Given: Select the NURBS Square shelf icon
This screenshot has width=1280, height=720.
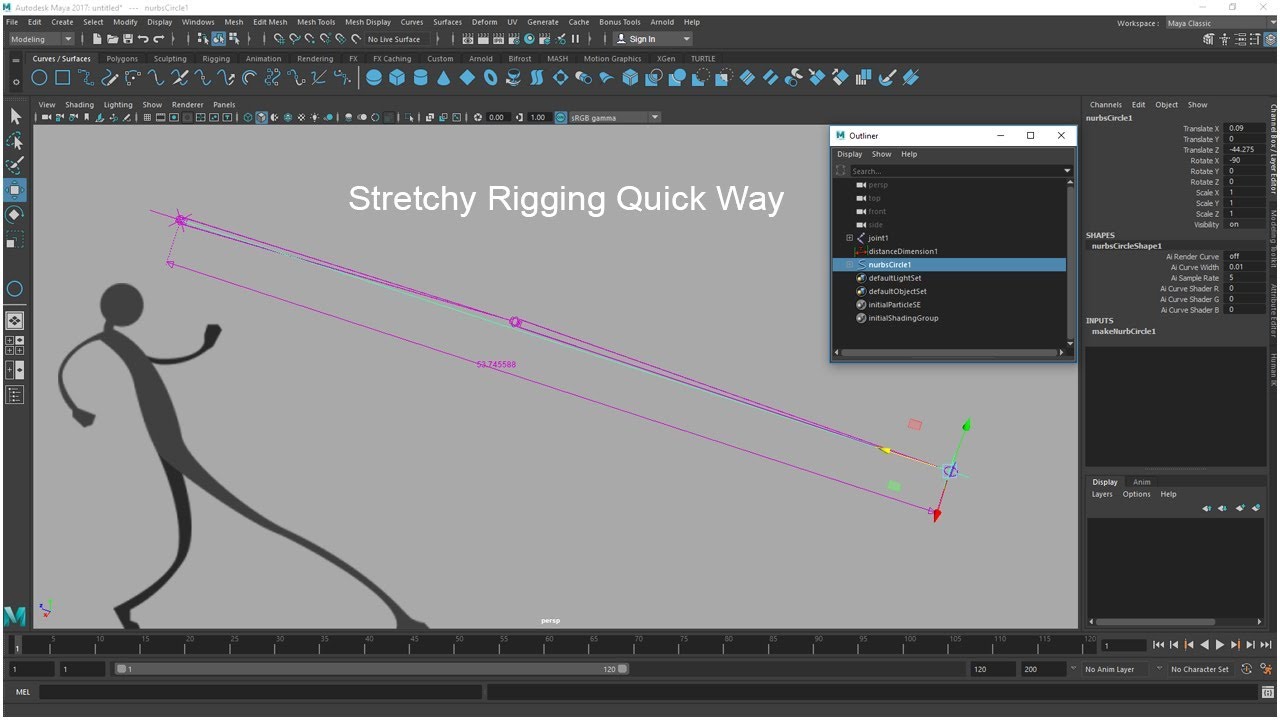Looking at the screenshot, I should coord(62,78).
